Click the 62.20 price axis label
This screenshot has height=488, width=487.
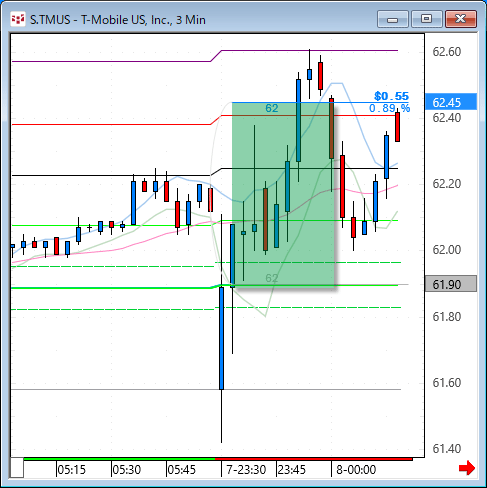click(447, 184)
